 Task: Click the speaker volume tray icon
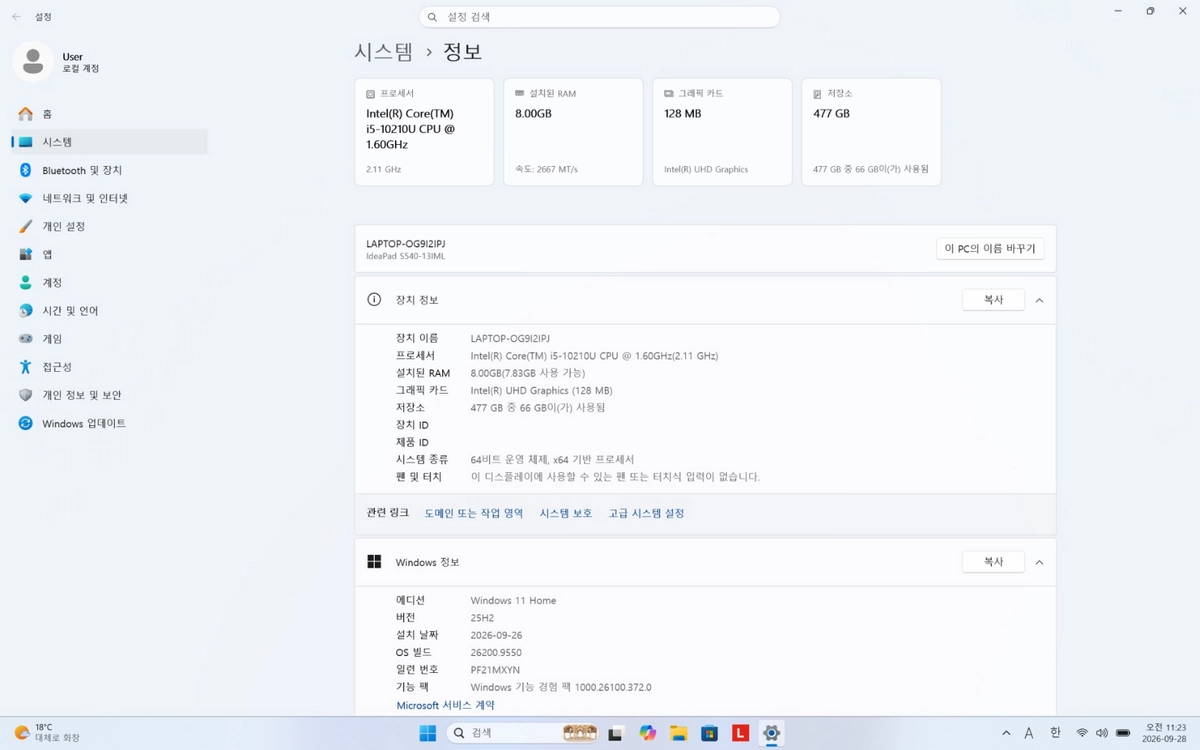[x=1102, y=733]
